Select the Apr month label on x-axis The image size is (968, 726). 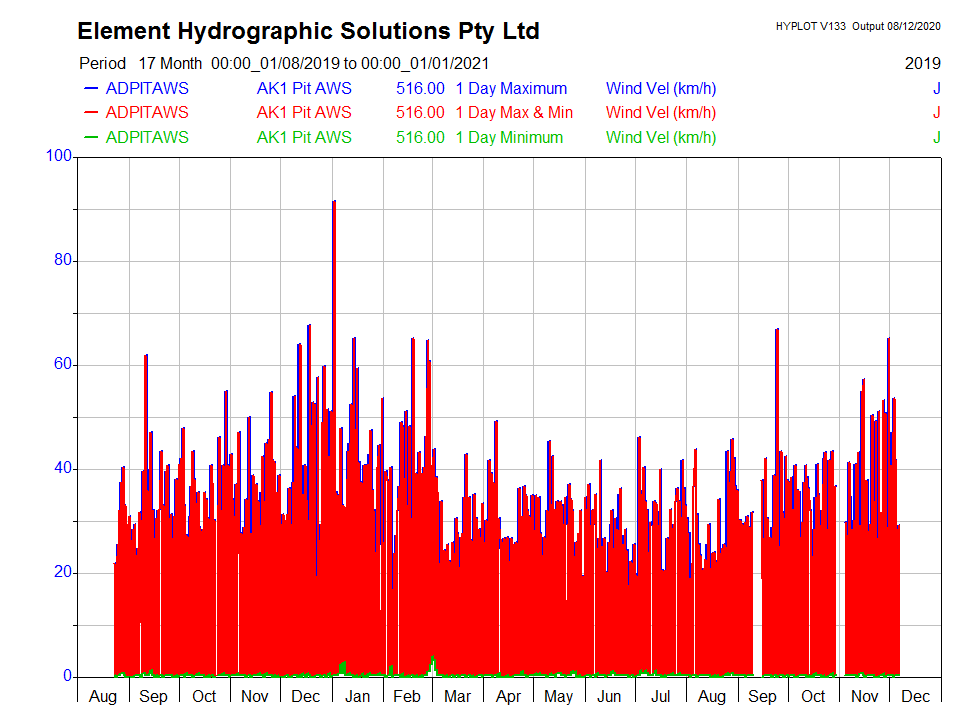coord(508,697)
